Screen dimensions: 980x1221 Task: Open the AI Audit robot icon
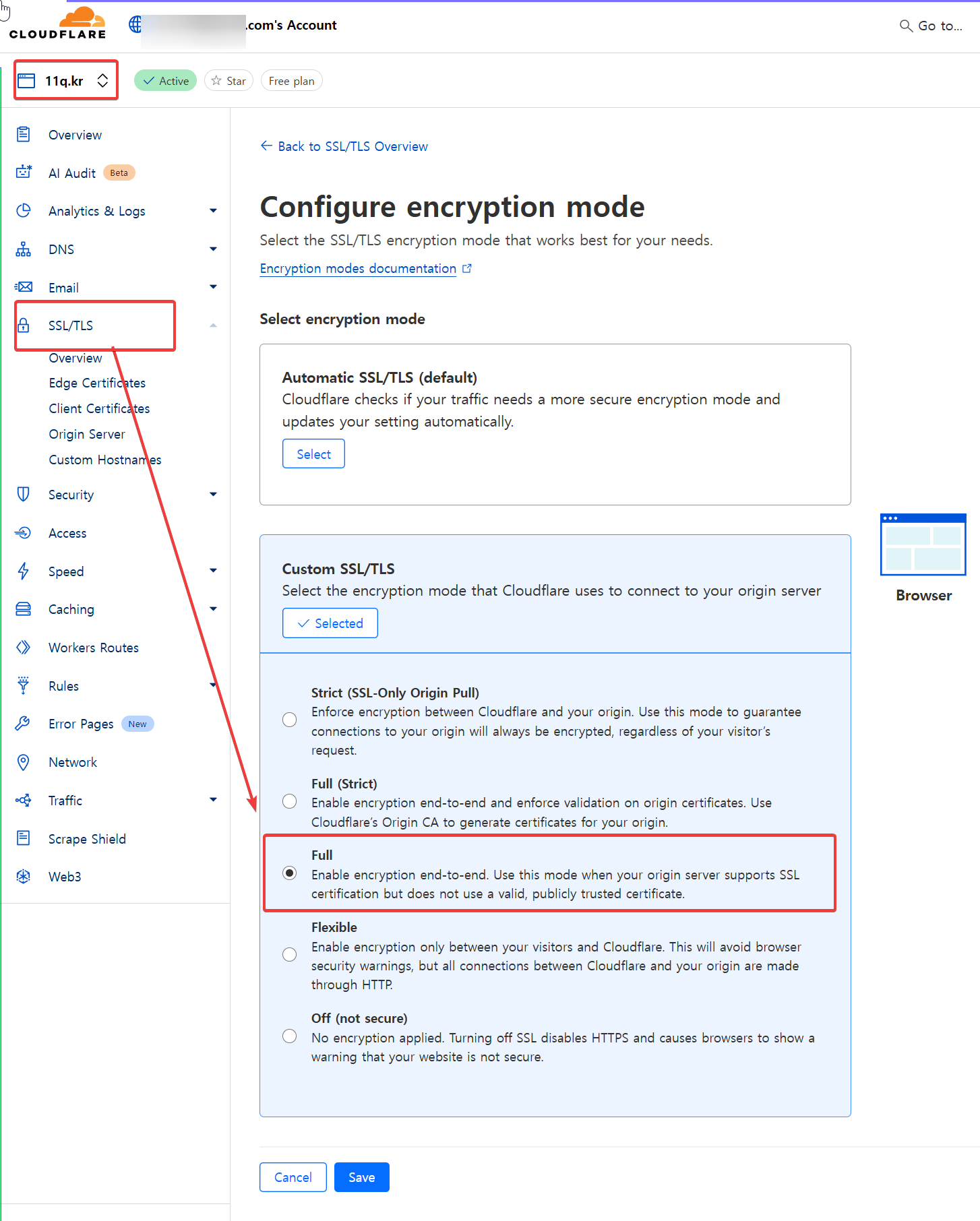(x=24, y=172)
